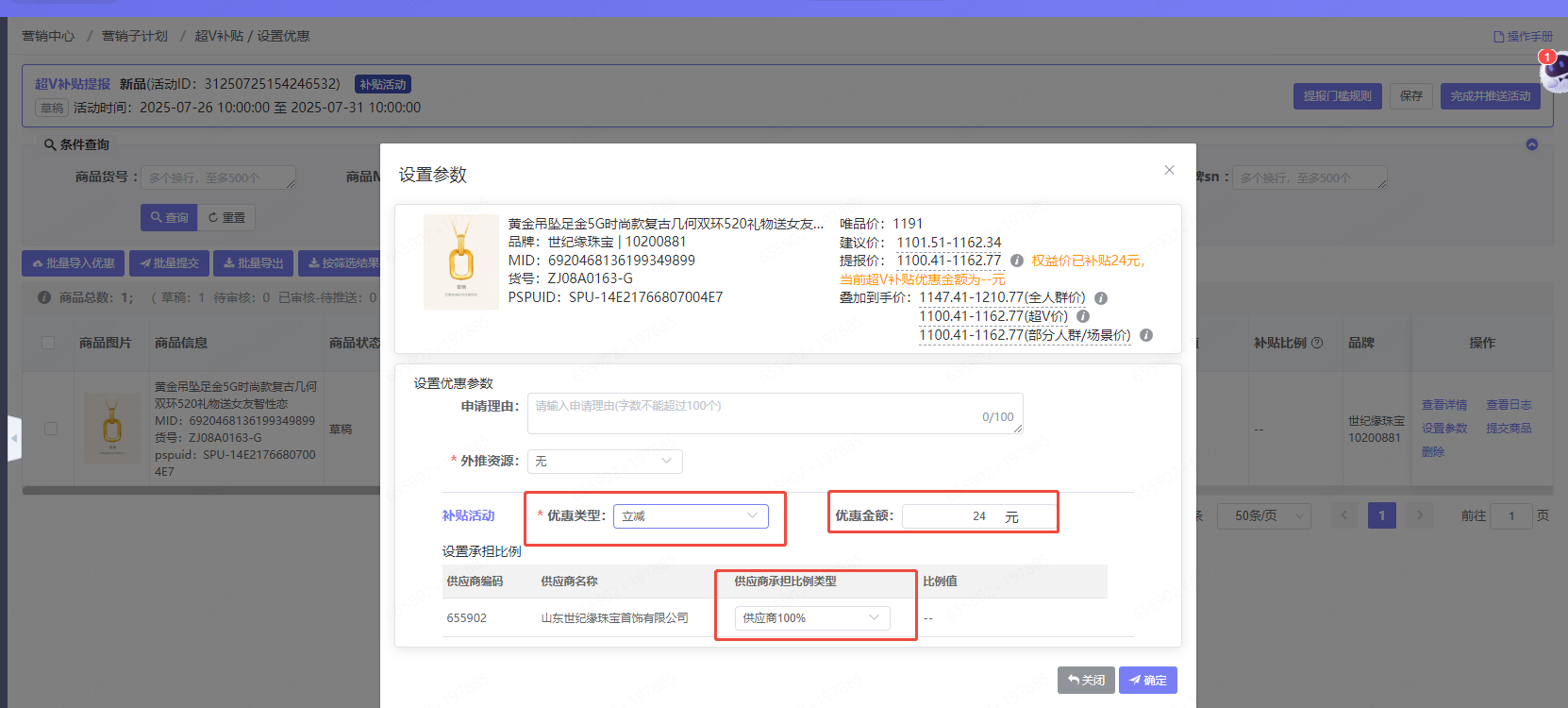The image size is (1568, 708).
Task: Click the 补贴比例 help question icon
Action: 1317,343
